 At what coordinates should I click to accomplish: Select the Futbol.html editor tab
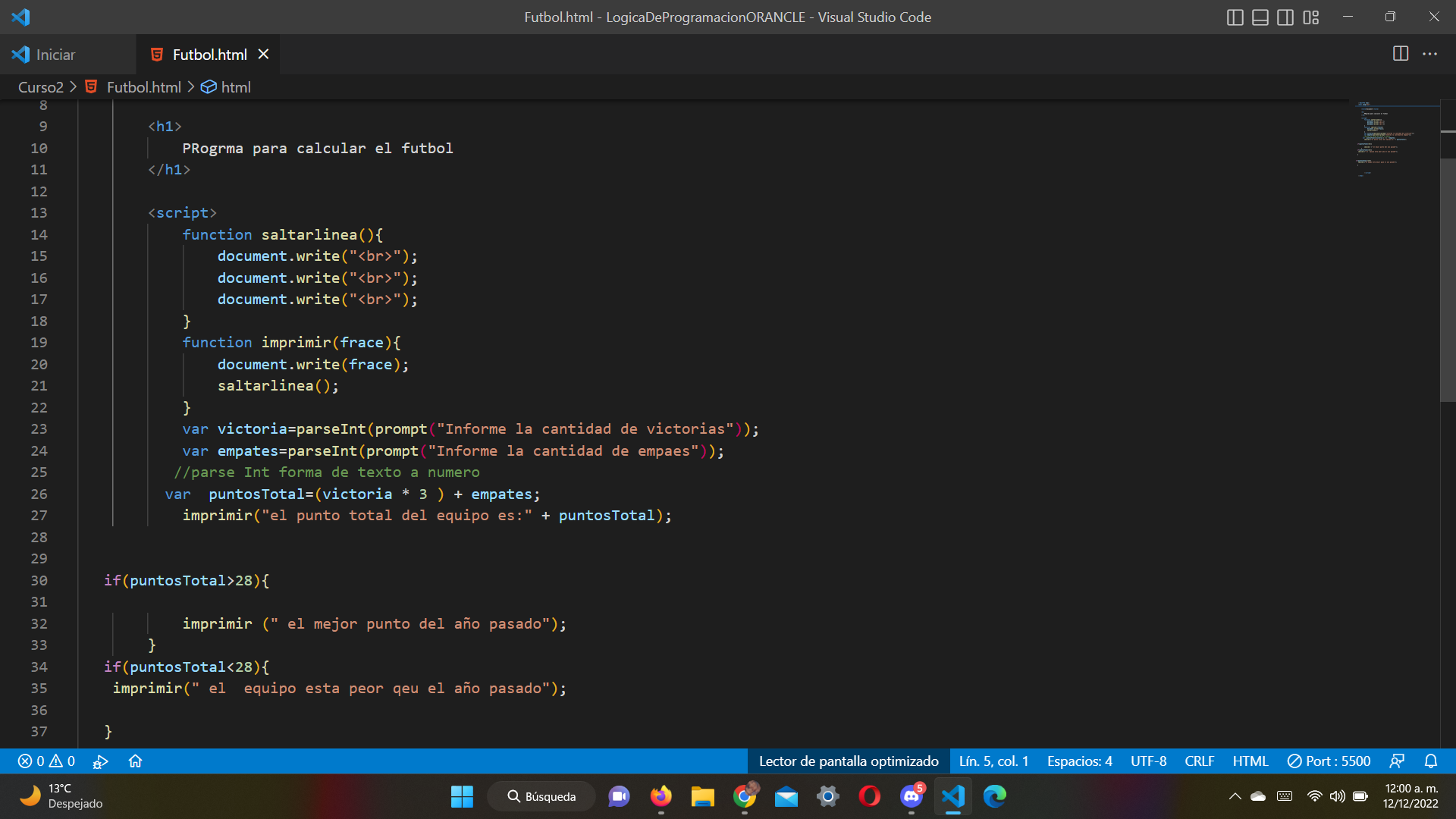pyautogui.click(x=209, y=55)
